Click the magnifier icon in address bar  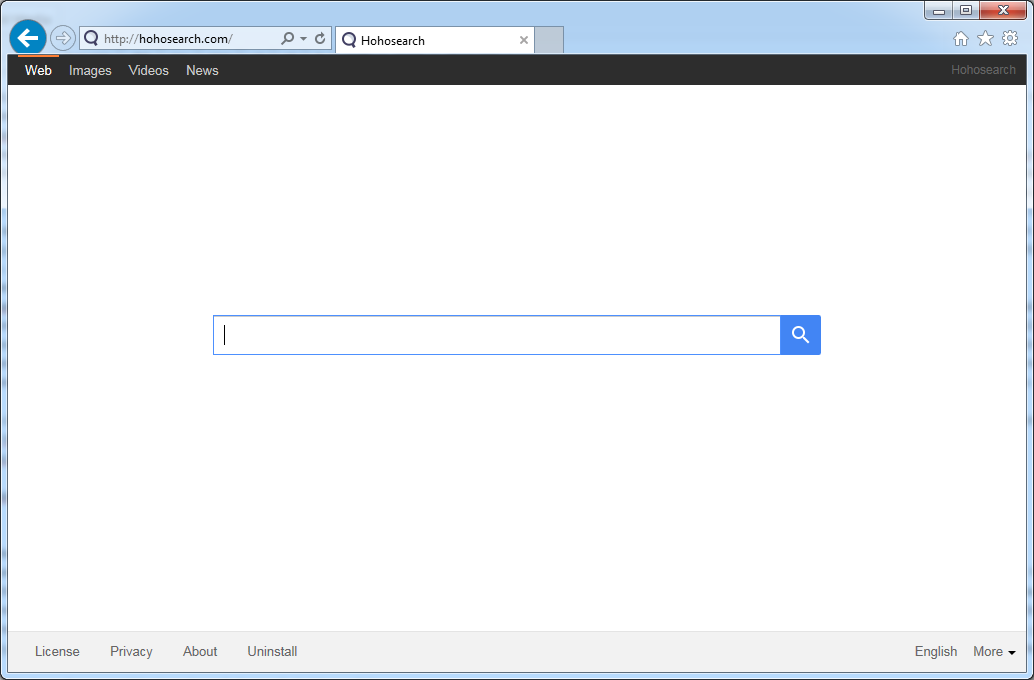point(288,38)
